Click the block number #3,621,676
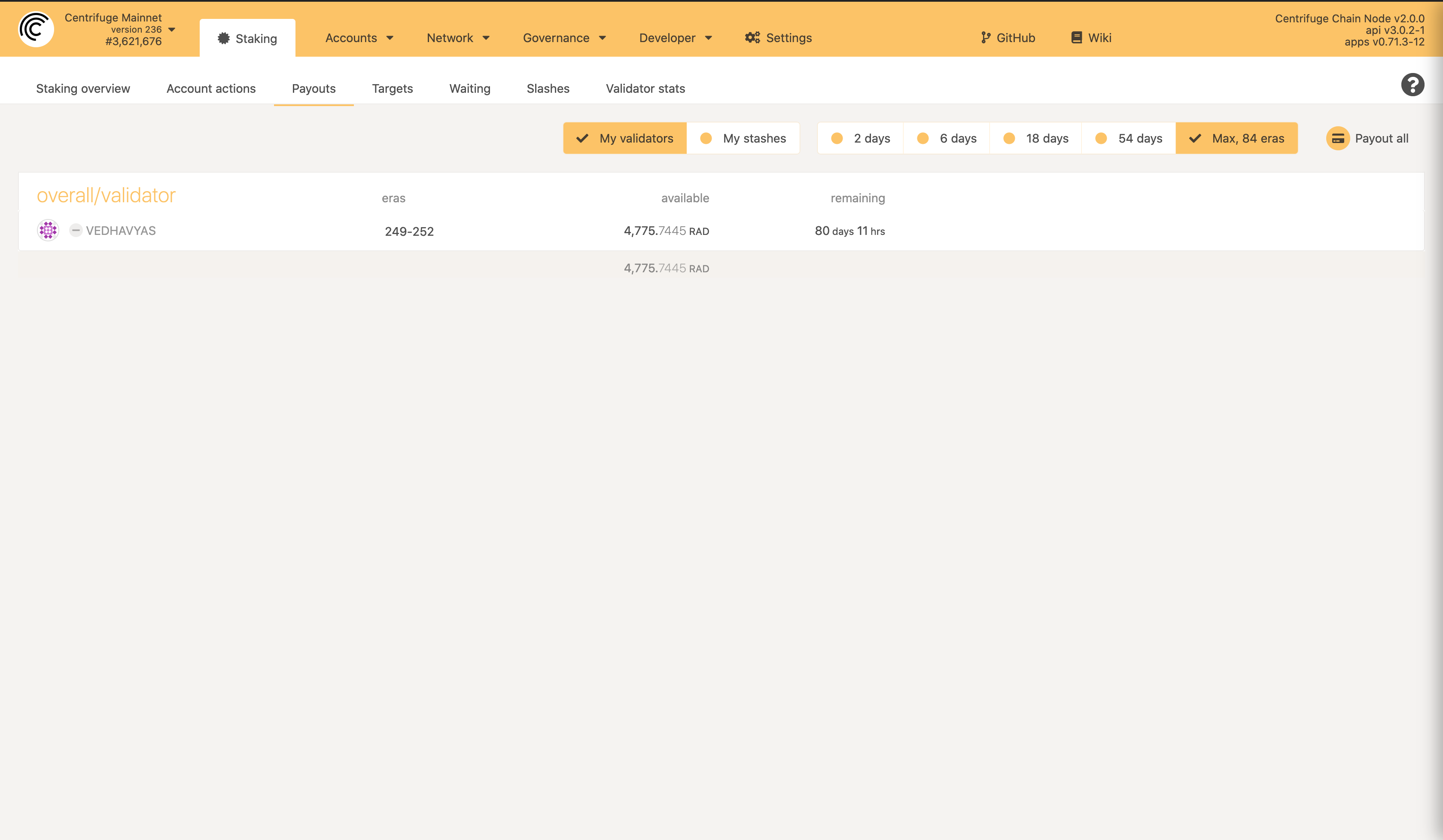 [134, 41]
